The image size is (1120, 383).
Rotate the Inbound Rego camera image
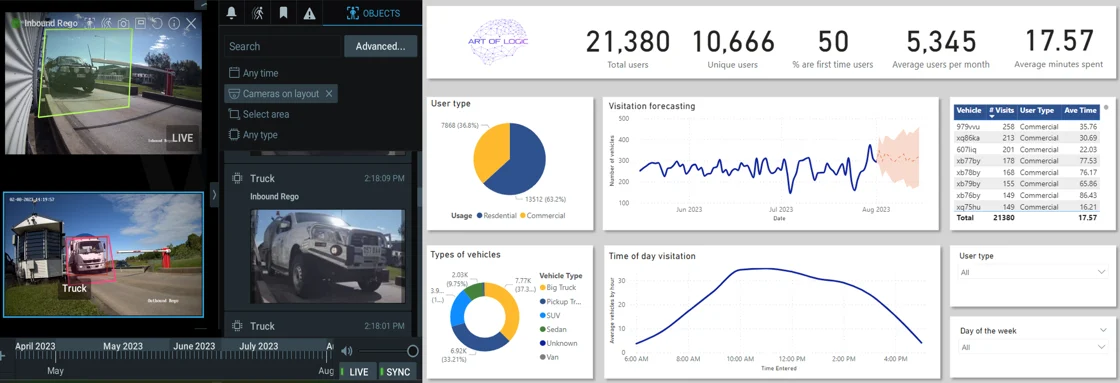click(x=156, y=24)
